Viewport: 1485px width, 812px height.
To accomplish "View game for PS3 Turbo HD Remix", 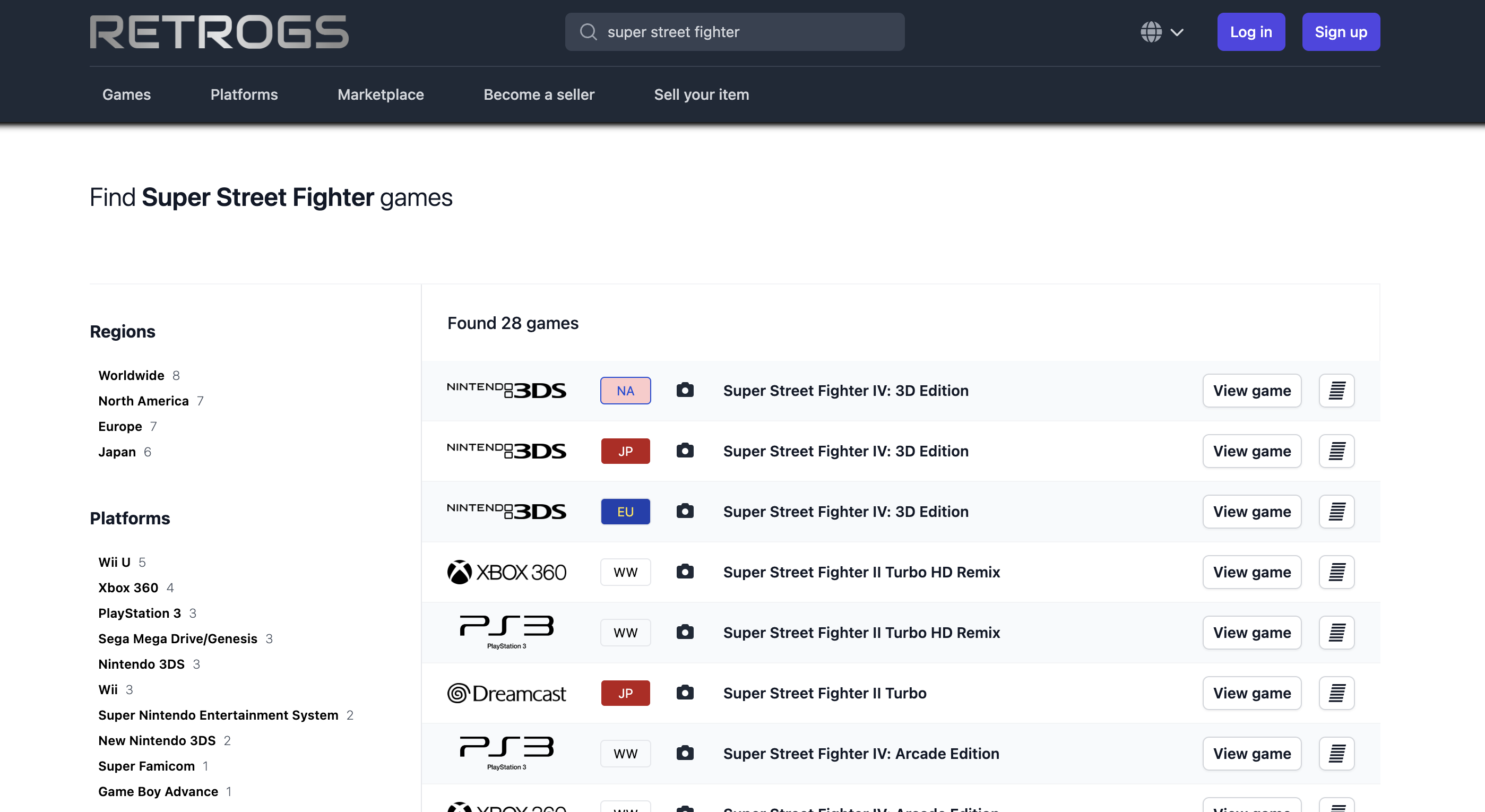I will coord(1251,632).
